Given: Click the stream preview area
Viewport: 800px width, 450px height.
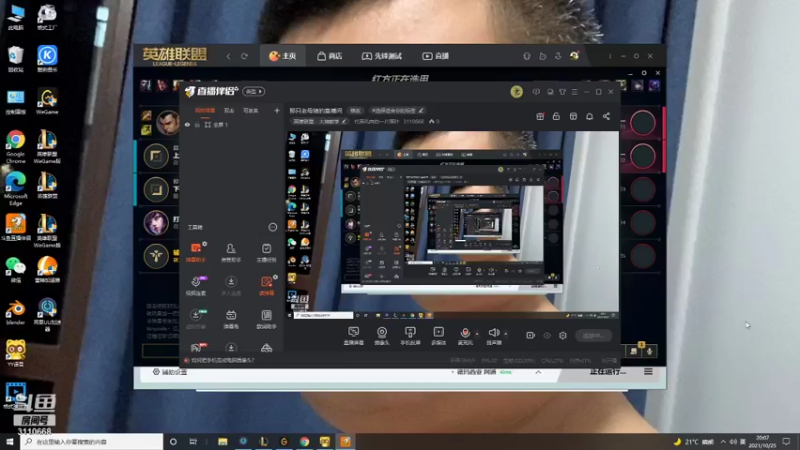Looking at the screenshot, I should 453,226.
